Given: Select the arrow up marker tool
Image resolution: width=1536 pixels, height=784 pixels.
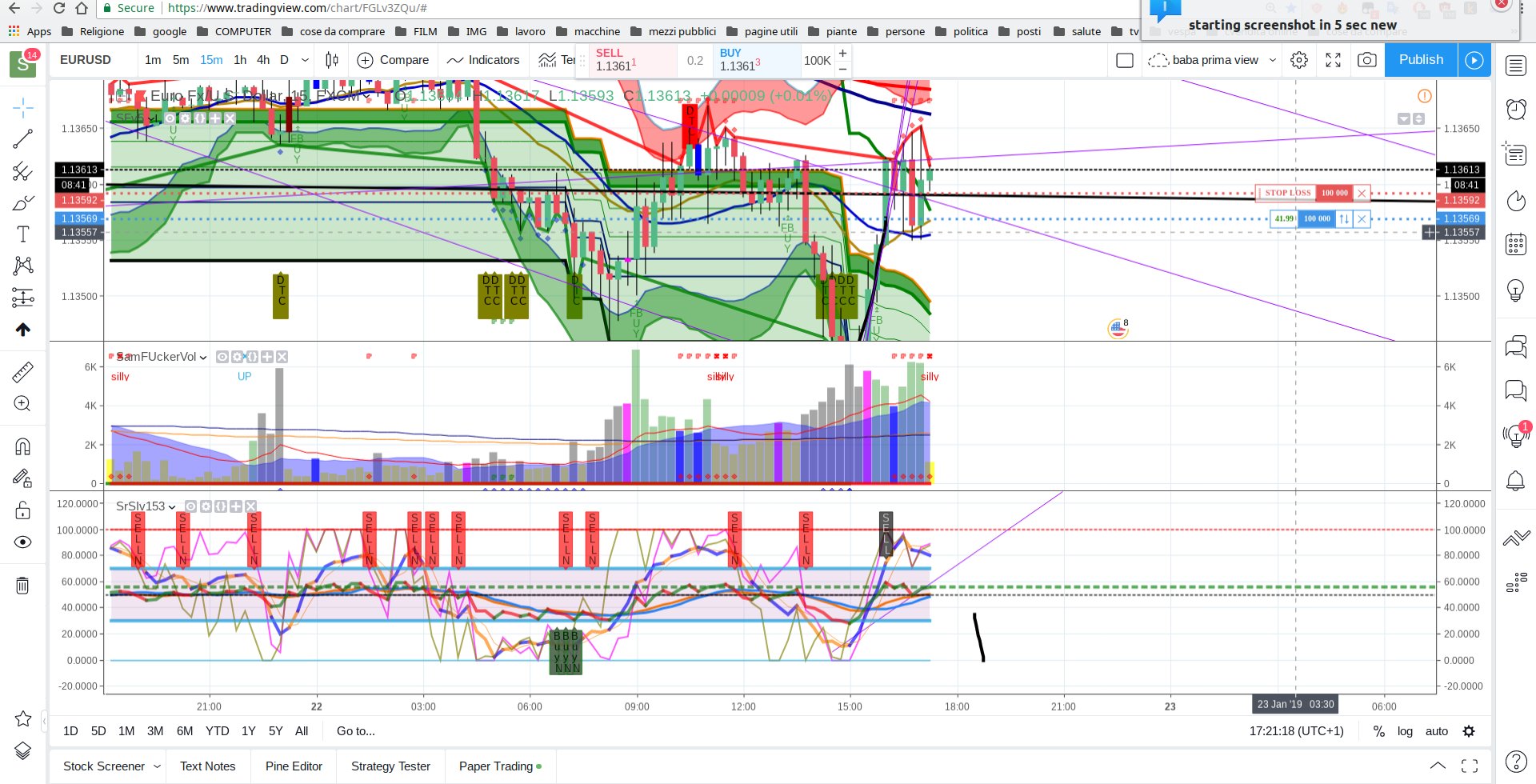Looking at the screenshot, I should pos(23,330).
